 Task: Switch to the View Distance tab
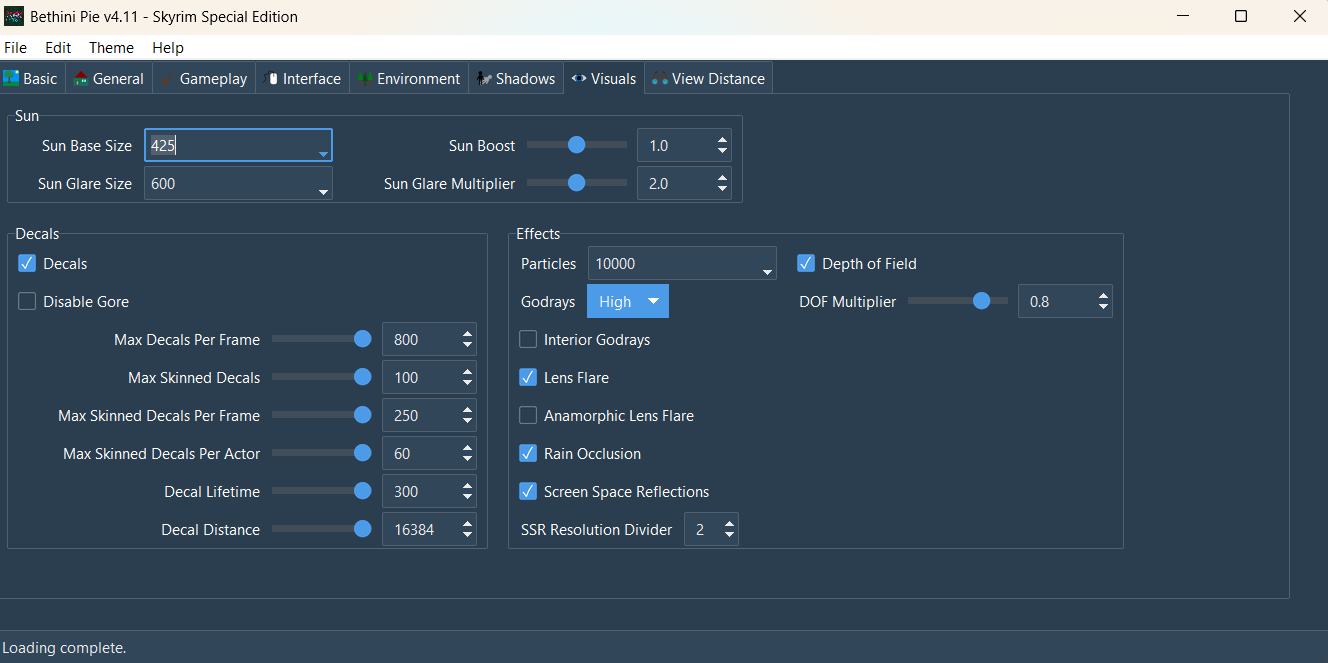point(708,79)
